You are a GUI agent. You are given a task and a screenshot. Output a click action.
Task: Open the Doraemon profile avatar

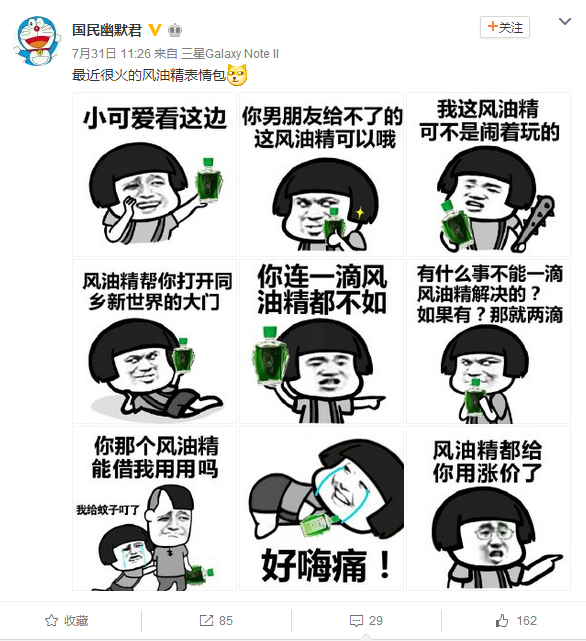click(x=37, y=40)
